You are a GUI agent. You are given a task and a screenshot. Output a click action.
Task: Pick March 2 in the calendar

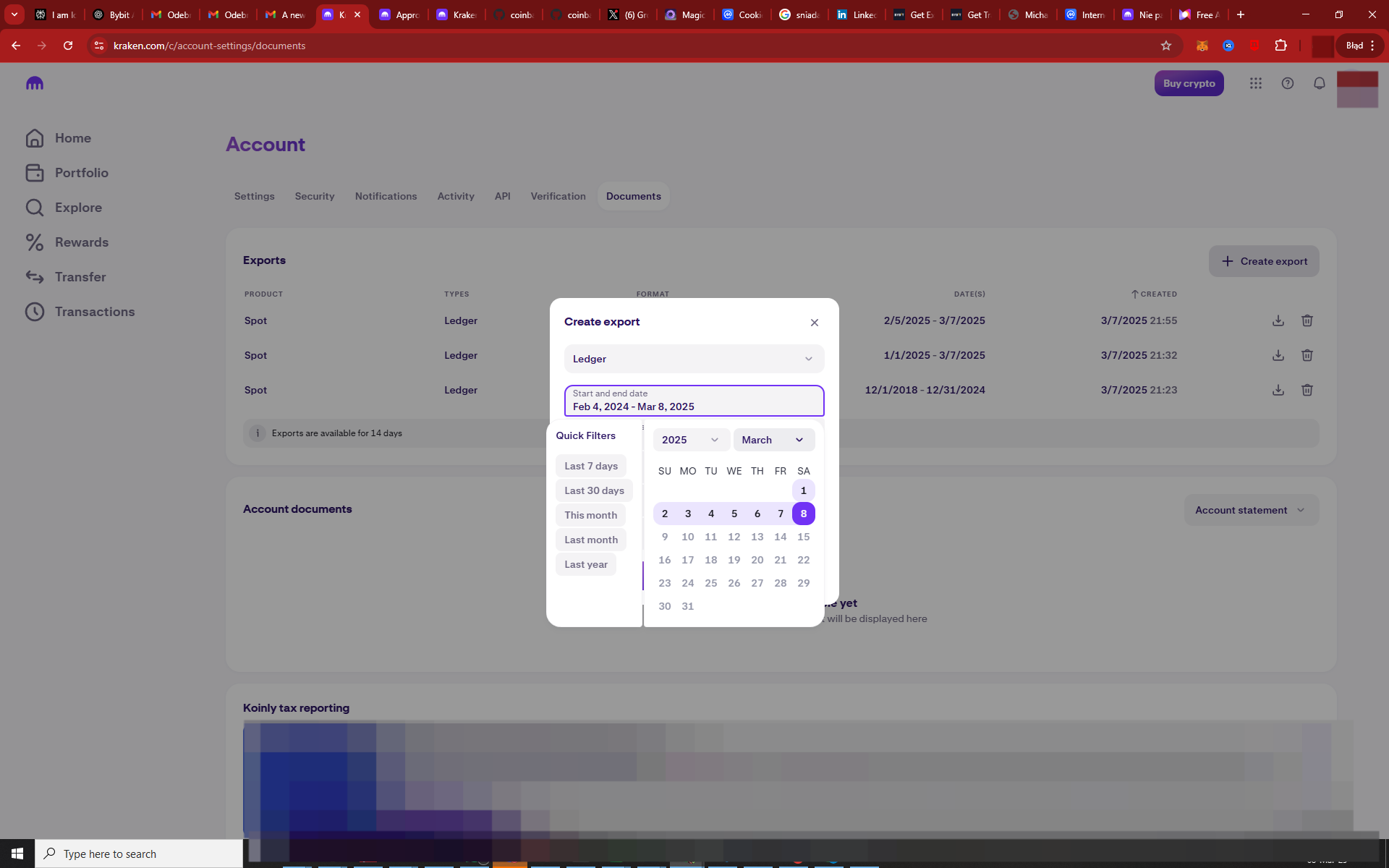(665, 514)
